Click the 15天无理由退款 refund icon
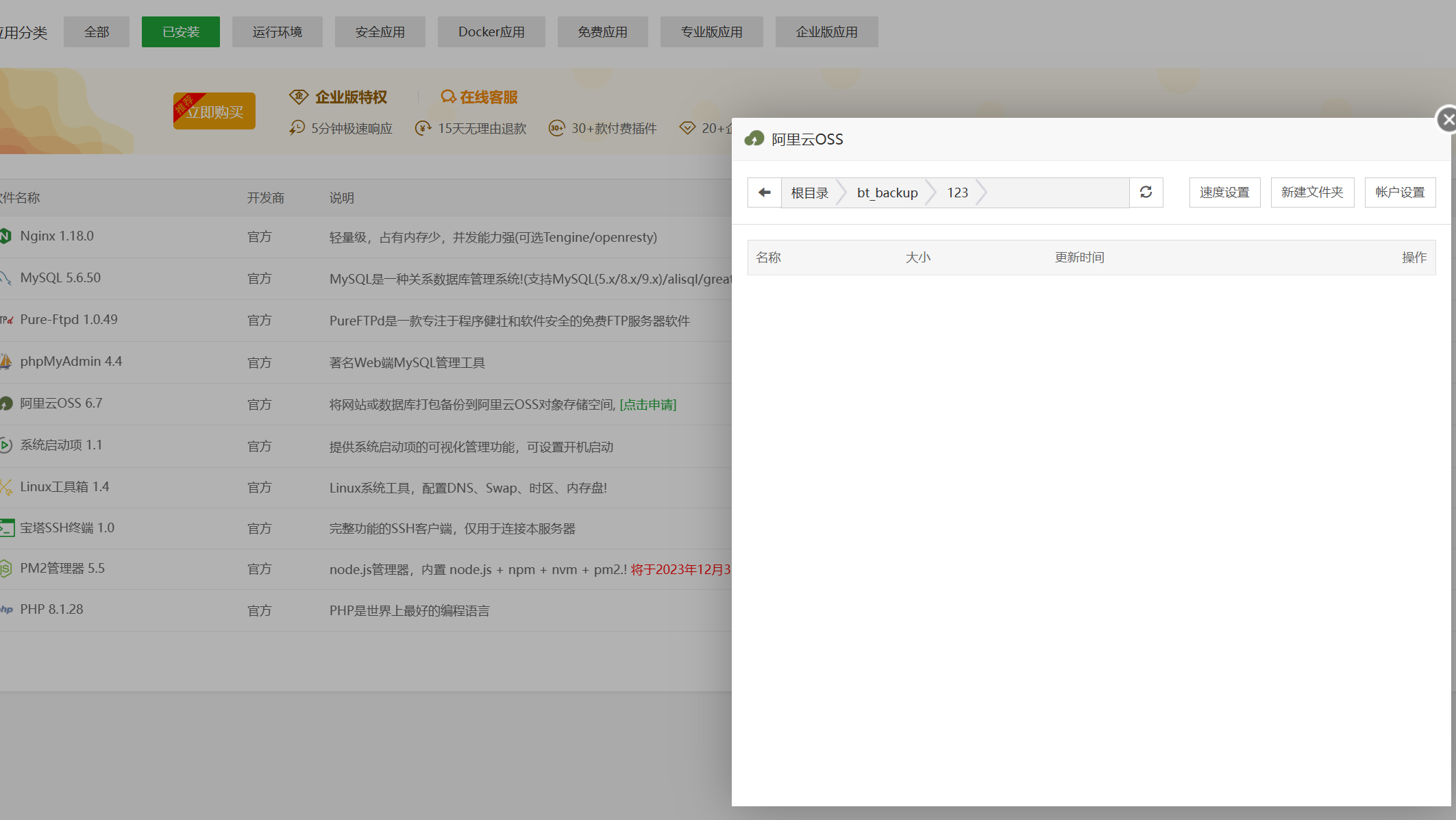The height and width of the screenshot is (820, 1456). (x=423, y=128)
